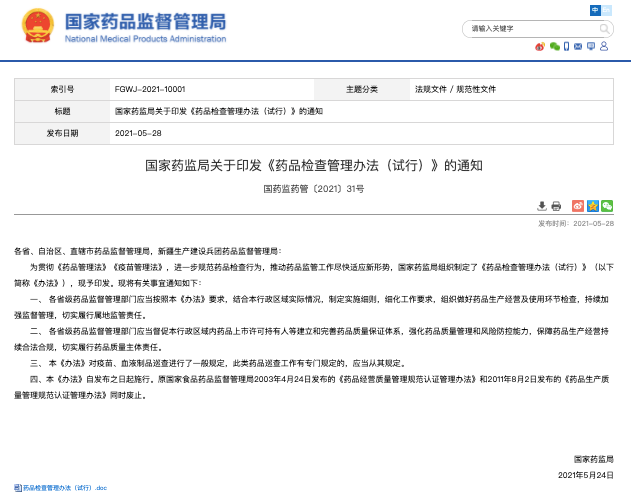Share article to Weibo red button

(x=577, y=205)
